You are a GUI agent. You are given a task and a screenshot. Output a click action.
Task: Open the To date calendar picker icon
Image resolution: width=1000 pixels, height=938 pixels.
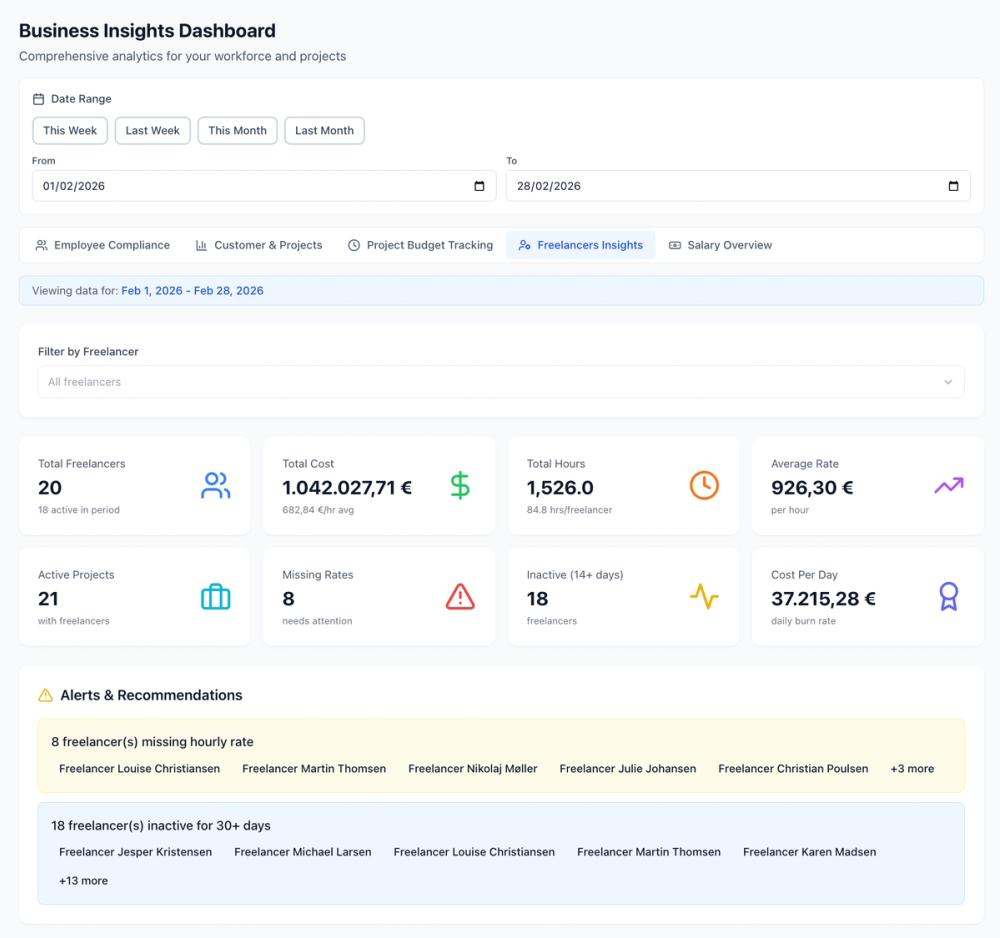pyautogui.click(x=953, y=186)
